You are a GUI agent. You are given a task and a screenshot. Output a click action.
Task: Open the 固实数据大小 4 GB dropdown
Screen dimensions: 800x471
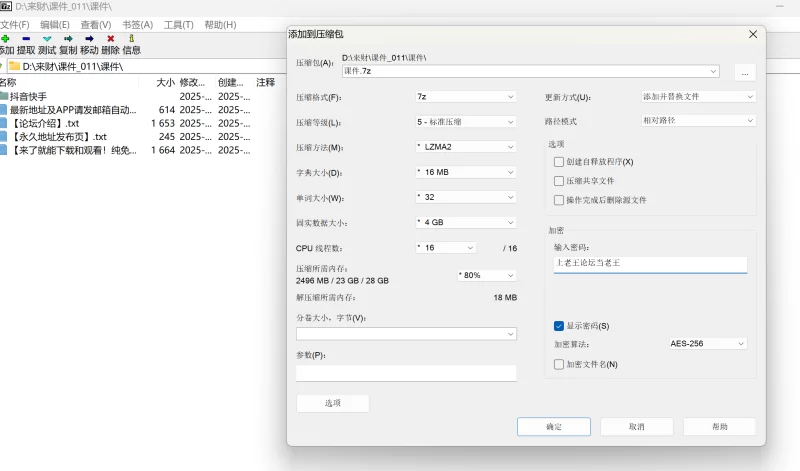point(466,222)
